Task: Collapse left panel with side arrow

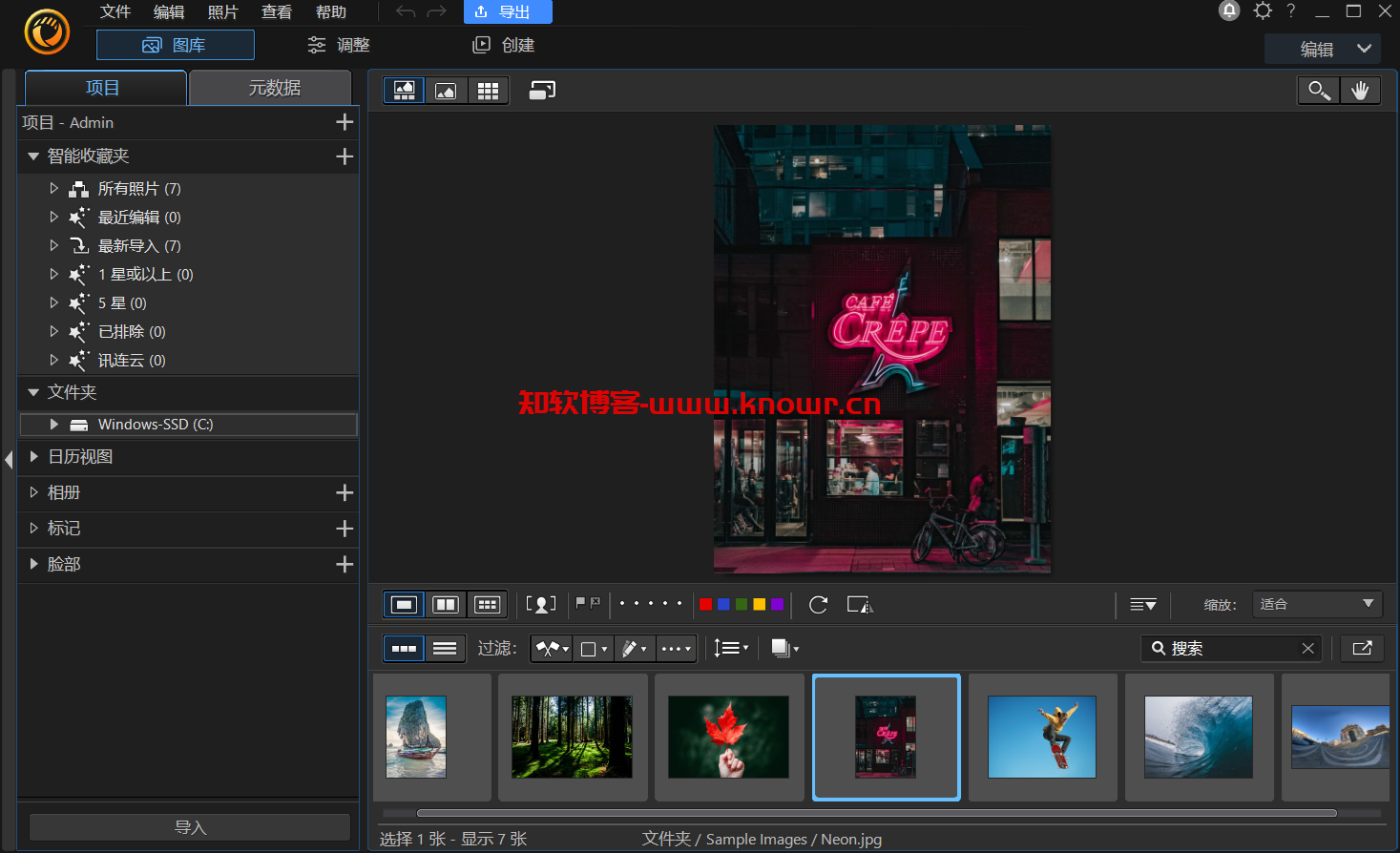Action: coord(9,460)
